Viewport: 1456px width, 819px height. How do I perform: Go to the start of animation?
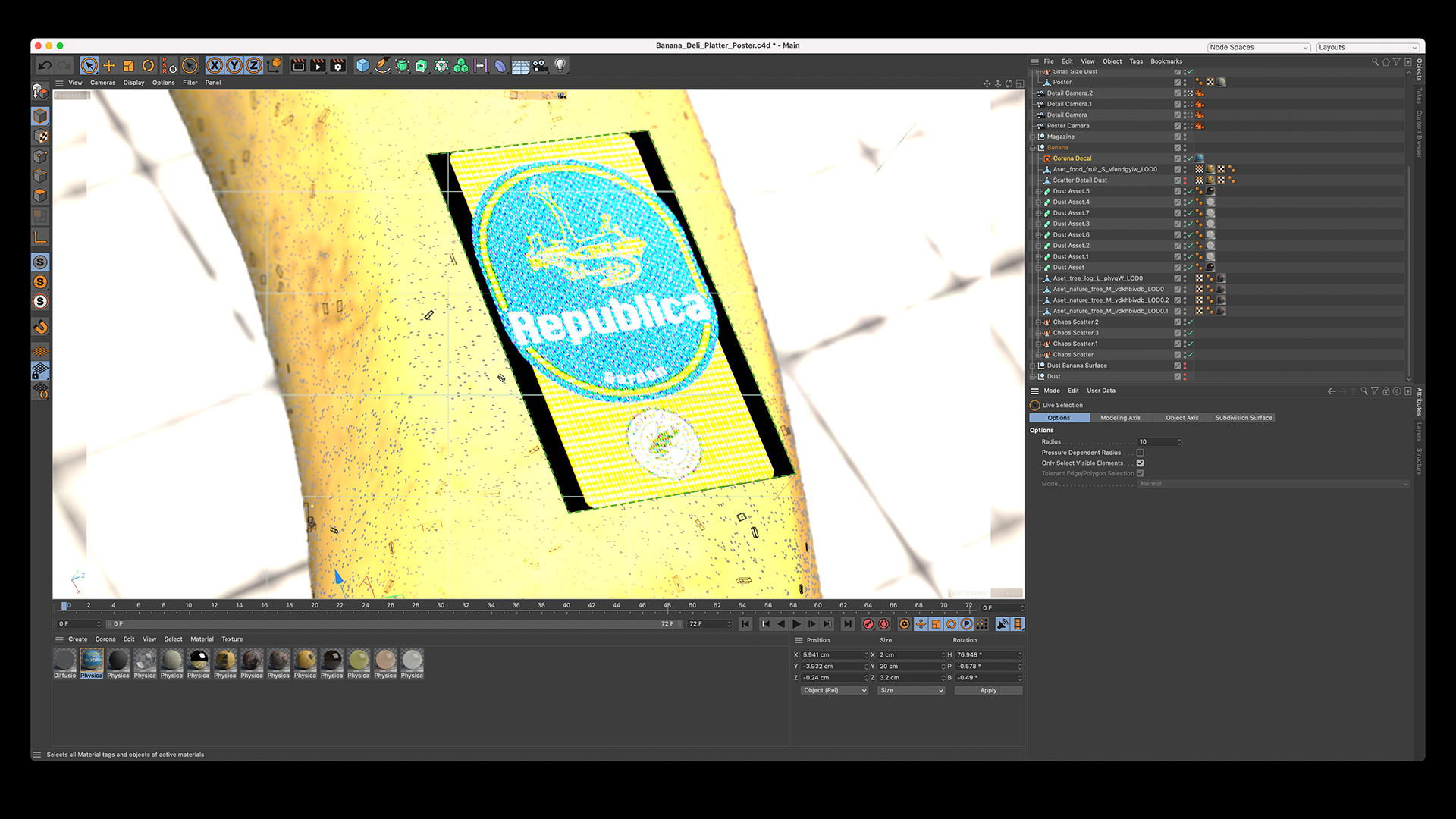click(x=745, y=624)
